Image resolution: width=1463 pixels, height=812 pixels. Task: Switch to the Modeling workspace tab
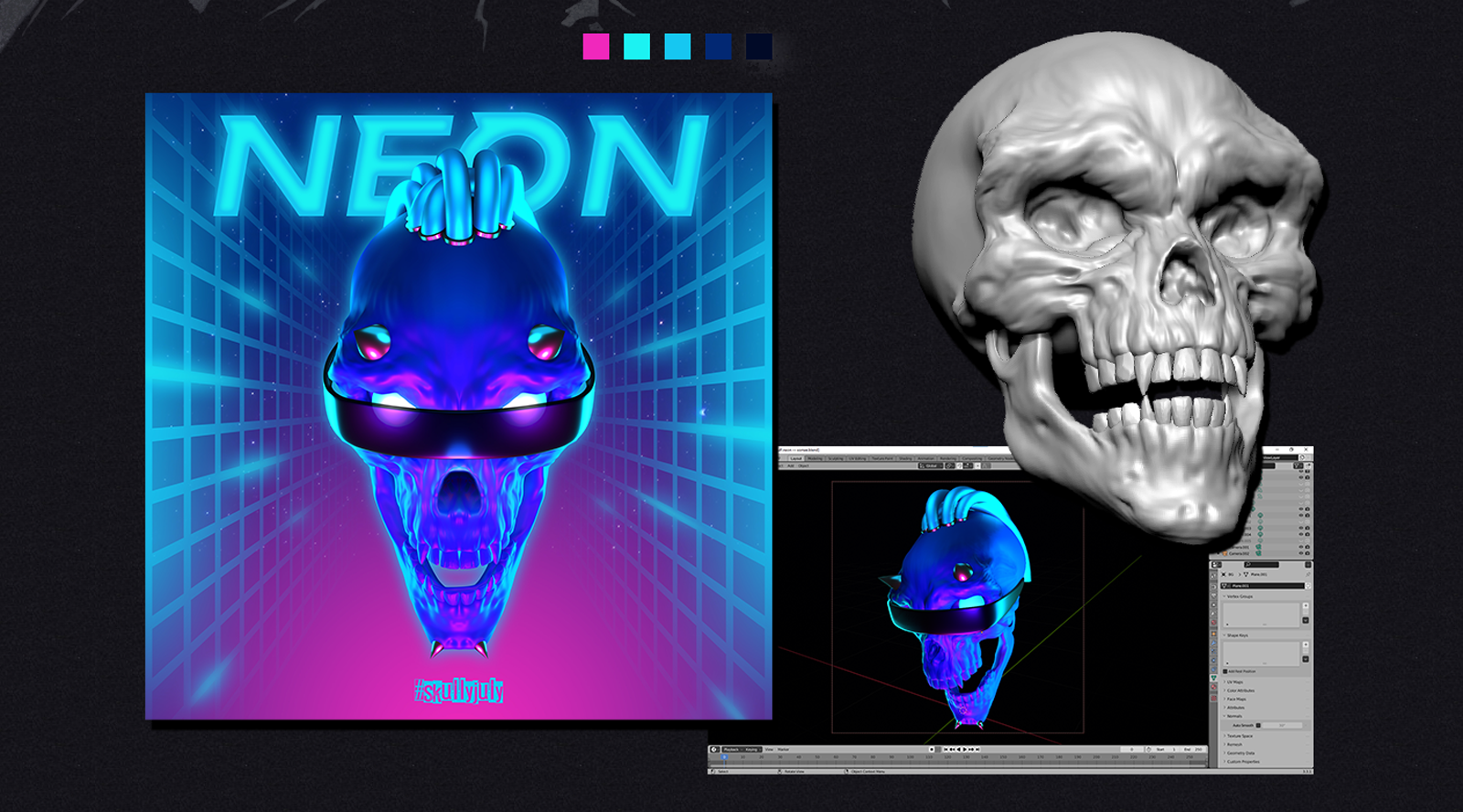tap(815, 458)
